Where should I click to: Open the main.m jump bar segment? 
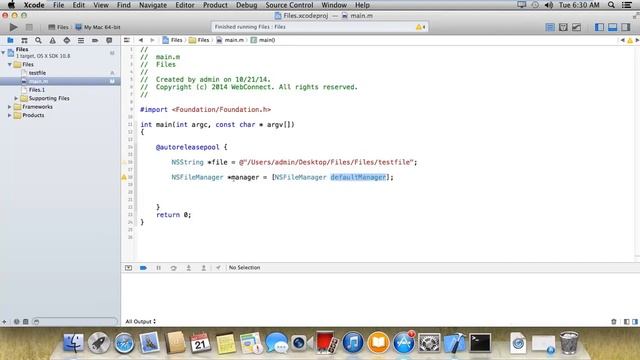click(230, 40)
